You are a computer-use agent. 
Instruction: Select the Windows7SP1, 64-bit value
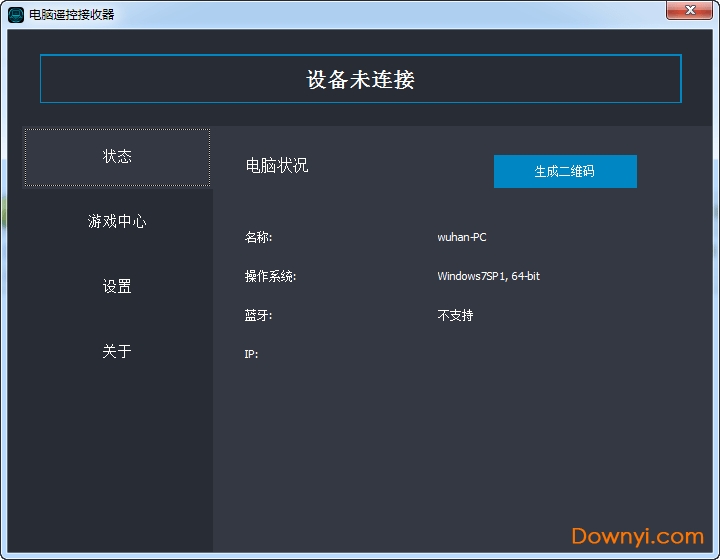489,276
